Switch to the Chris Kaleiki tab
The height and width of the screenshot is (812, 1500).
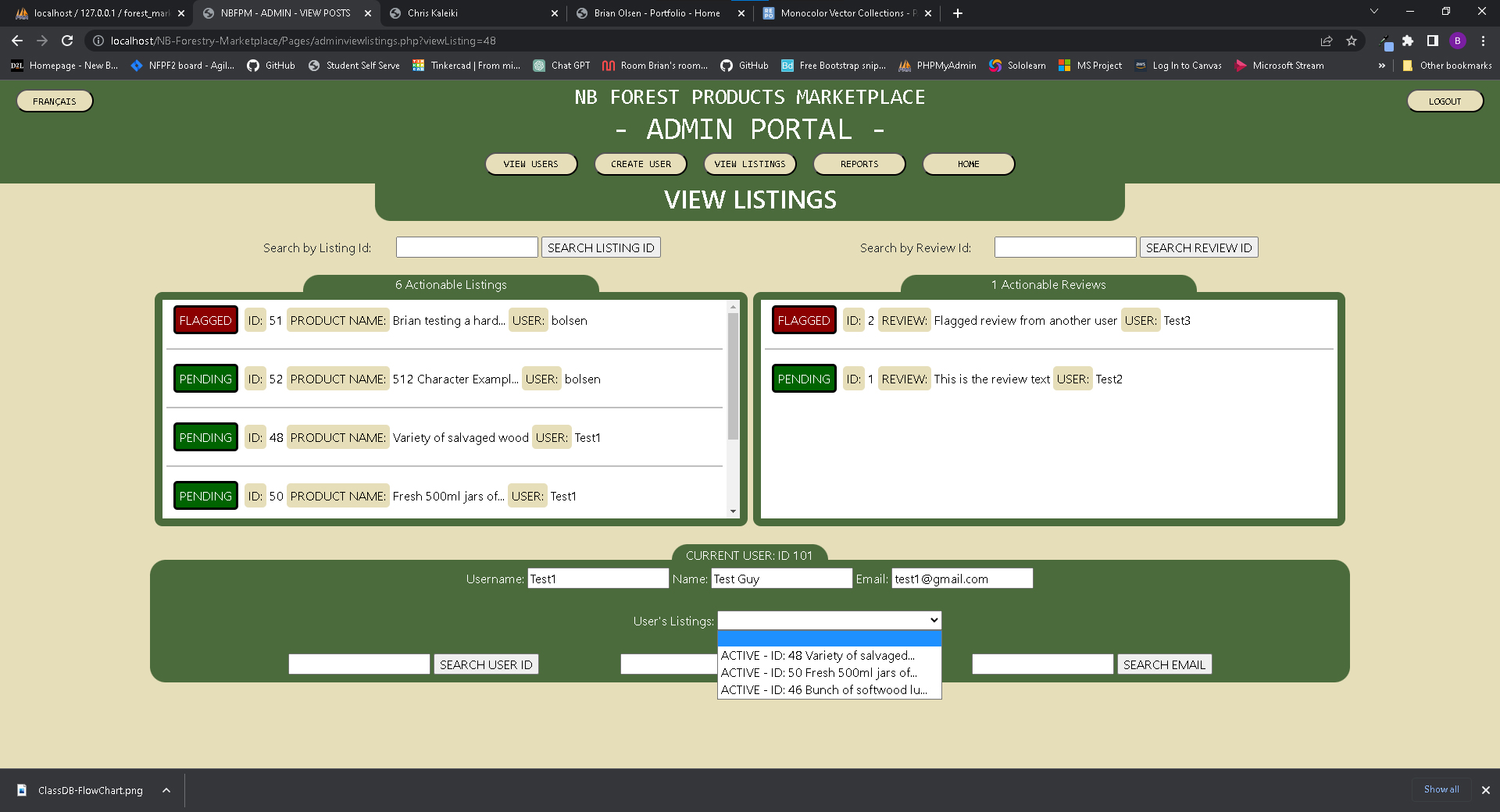pos(469,13)
